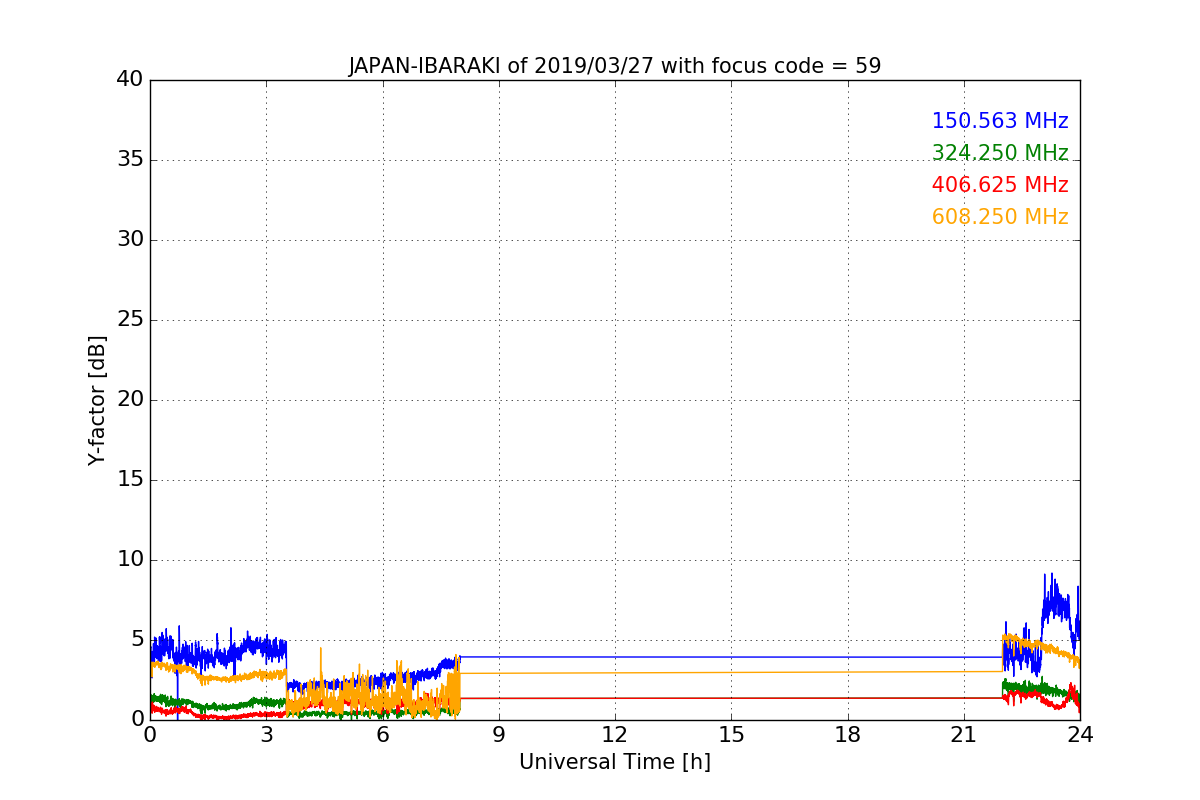Click x-axis tick label 3
This screenshot has width=1200, height=800.
click(x=266, y=734)
